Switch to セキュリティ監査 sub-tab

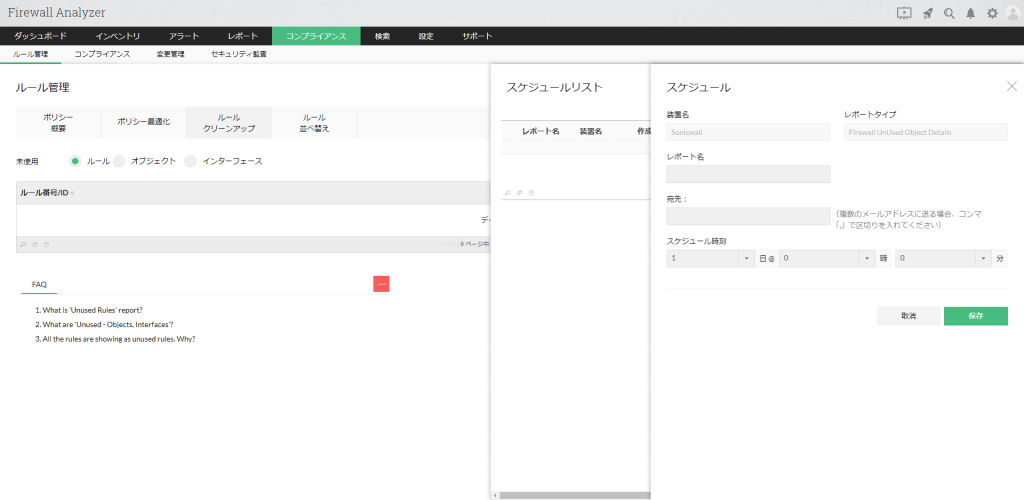point(238,54)
